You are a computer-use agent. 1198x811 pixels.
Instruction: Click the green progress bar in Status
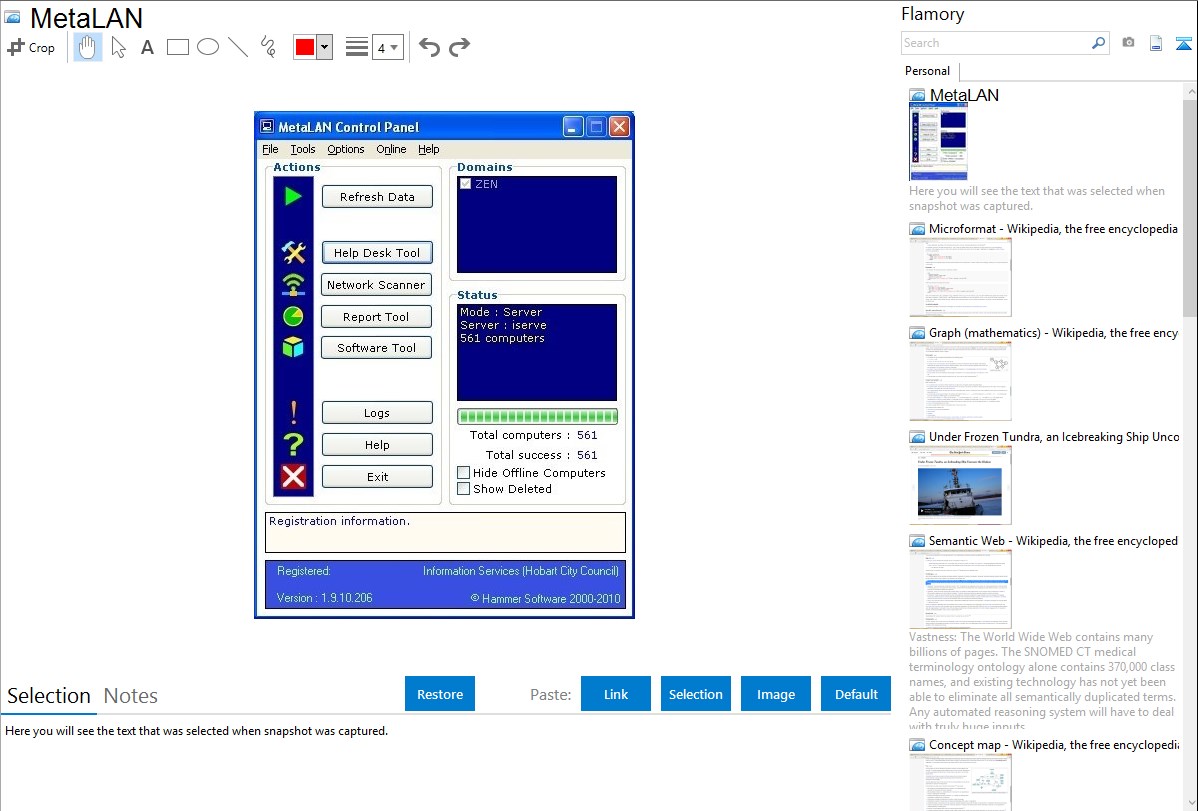pyautogui.click(x=537, y=417)
